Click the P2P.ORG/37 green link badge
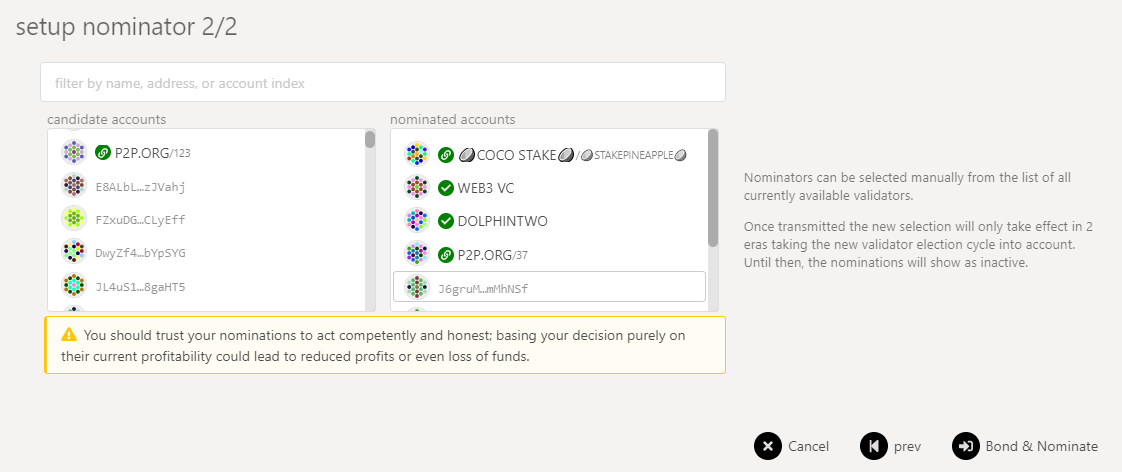The width and height of the screenshot is (1122, 472). pos(446,254)
